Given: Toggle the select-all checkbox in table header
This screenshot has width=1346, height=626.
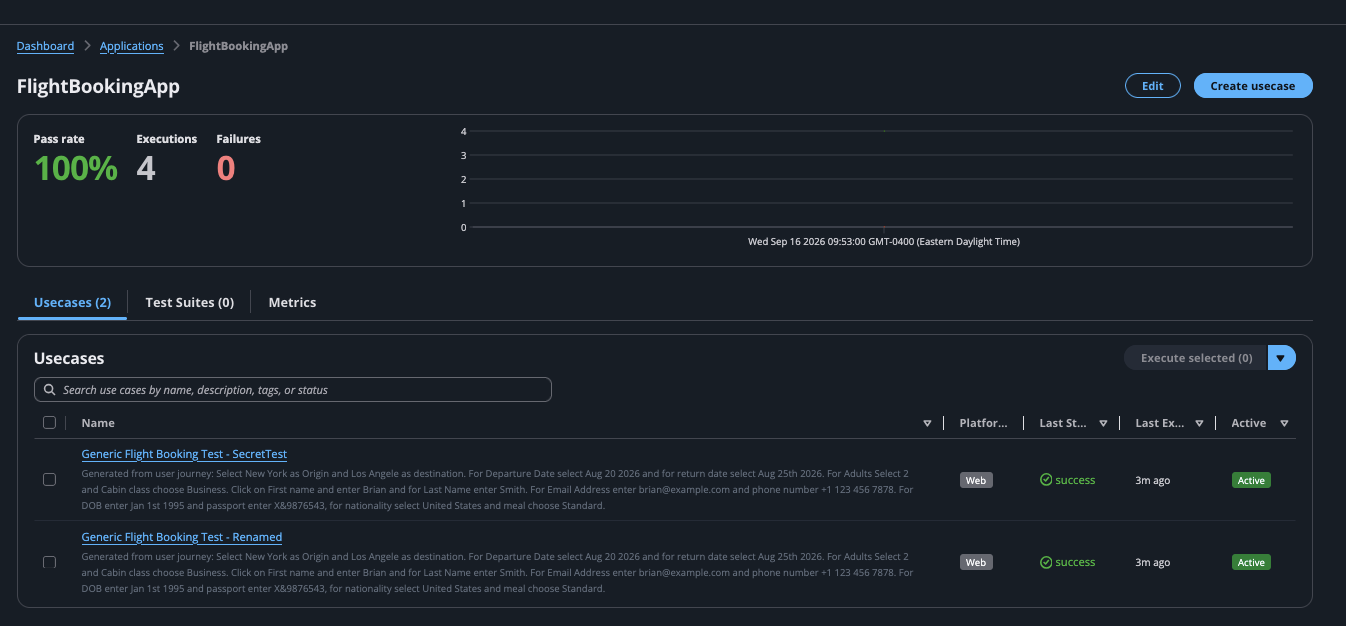Looking at the screenshot, I should tap(49, 423).
